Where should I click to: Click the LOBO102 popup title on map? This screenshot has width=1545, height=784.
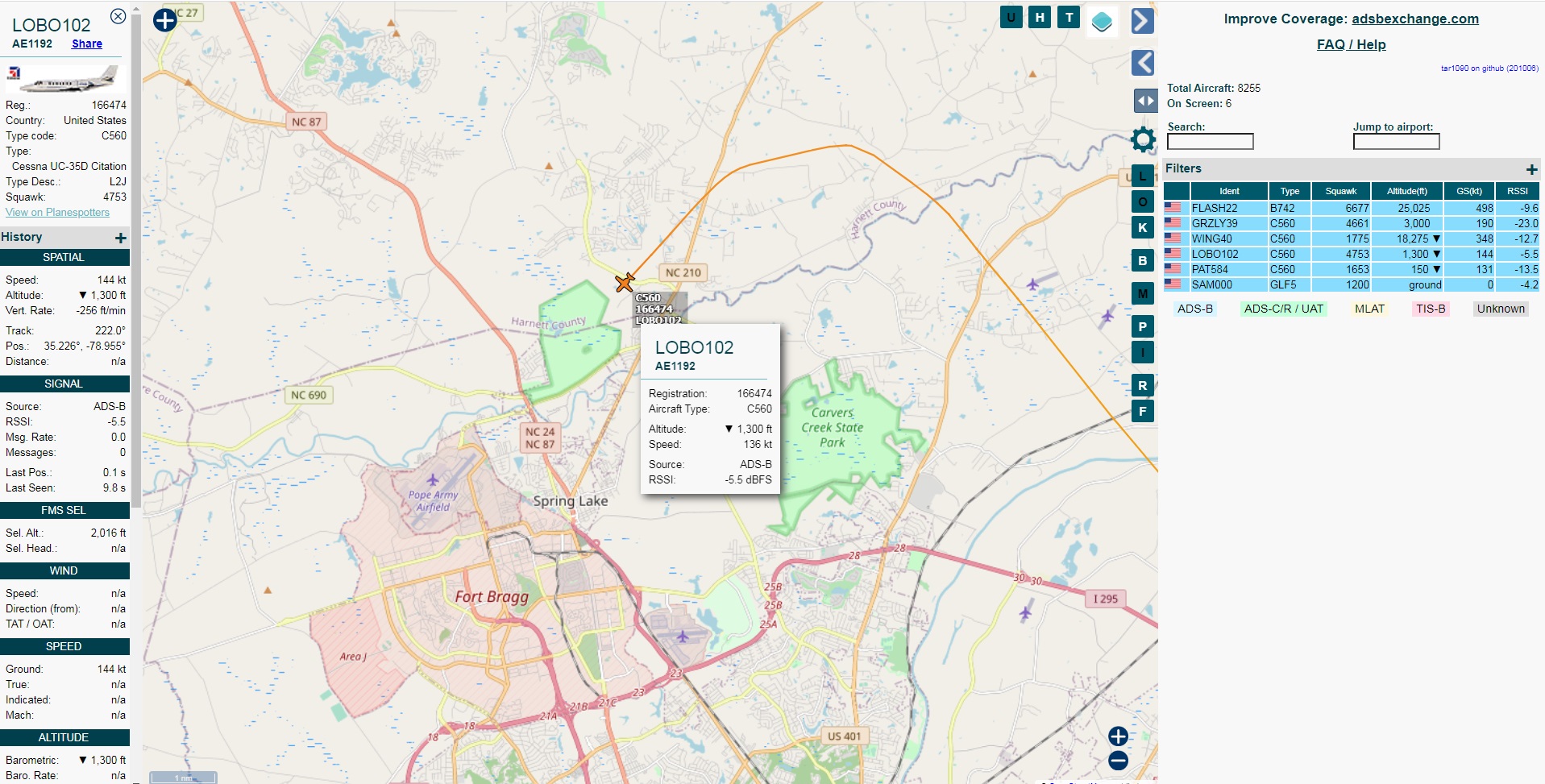[694, 348]
